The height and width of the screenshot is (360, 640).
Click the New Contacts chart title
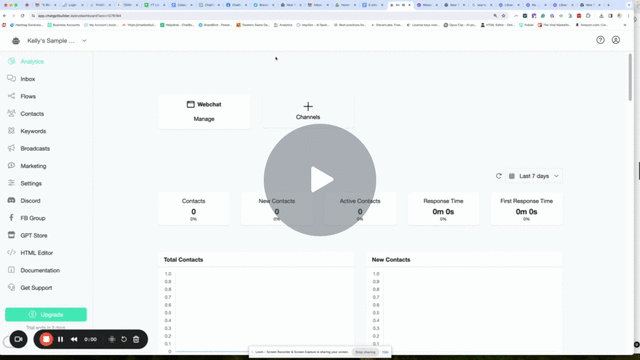pyautogui.click(x=391, y=260)
